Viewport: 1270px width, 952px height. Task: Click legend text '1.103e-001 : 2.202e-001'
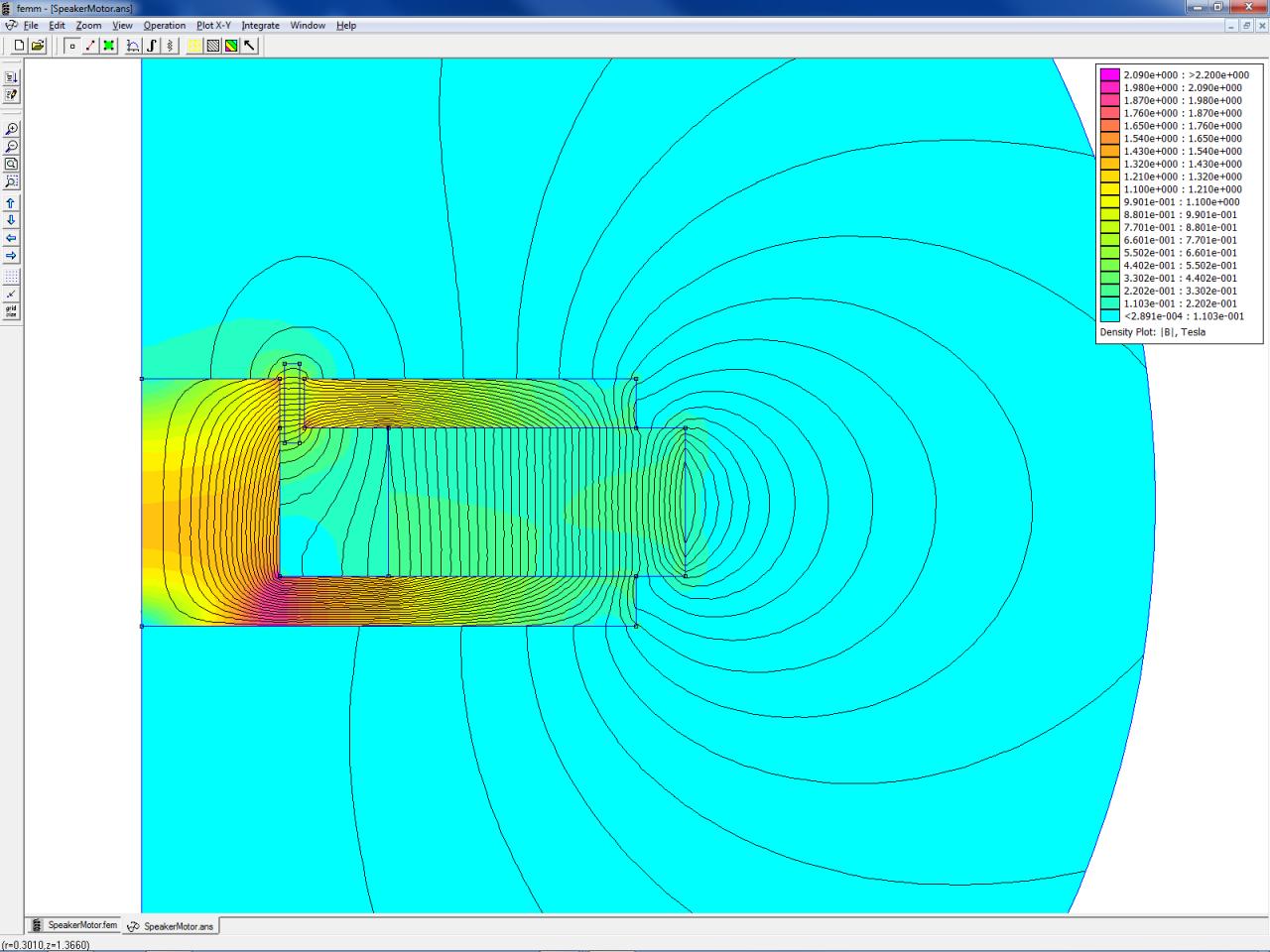(1181, 303)
